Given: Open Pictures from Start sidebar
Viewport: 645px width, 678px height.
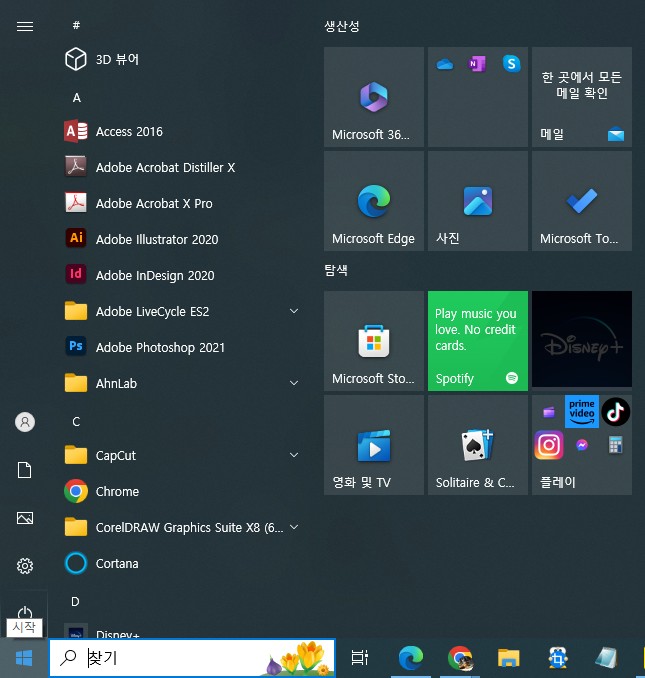Looking at the screenshot, I should tap(25, 518).
